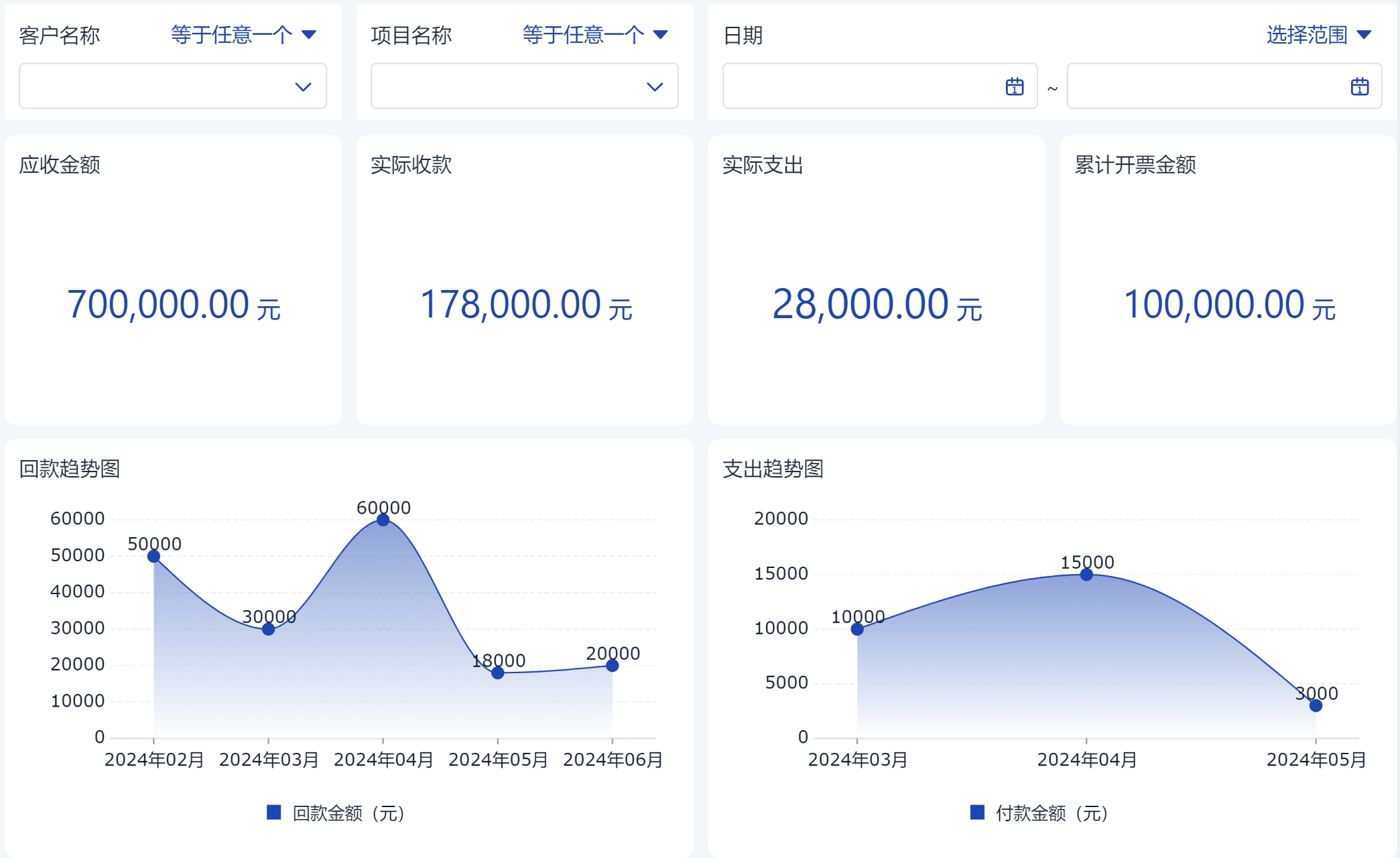Click blue legend square for 付款金额

[977, 812]
